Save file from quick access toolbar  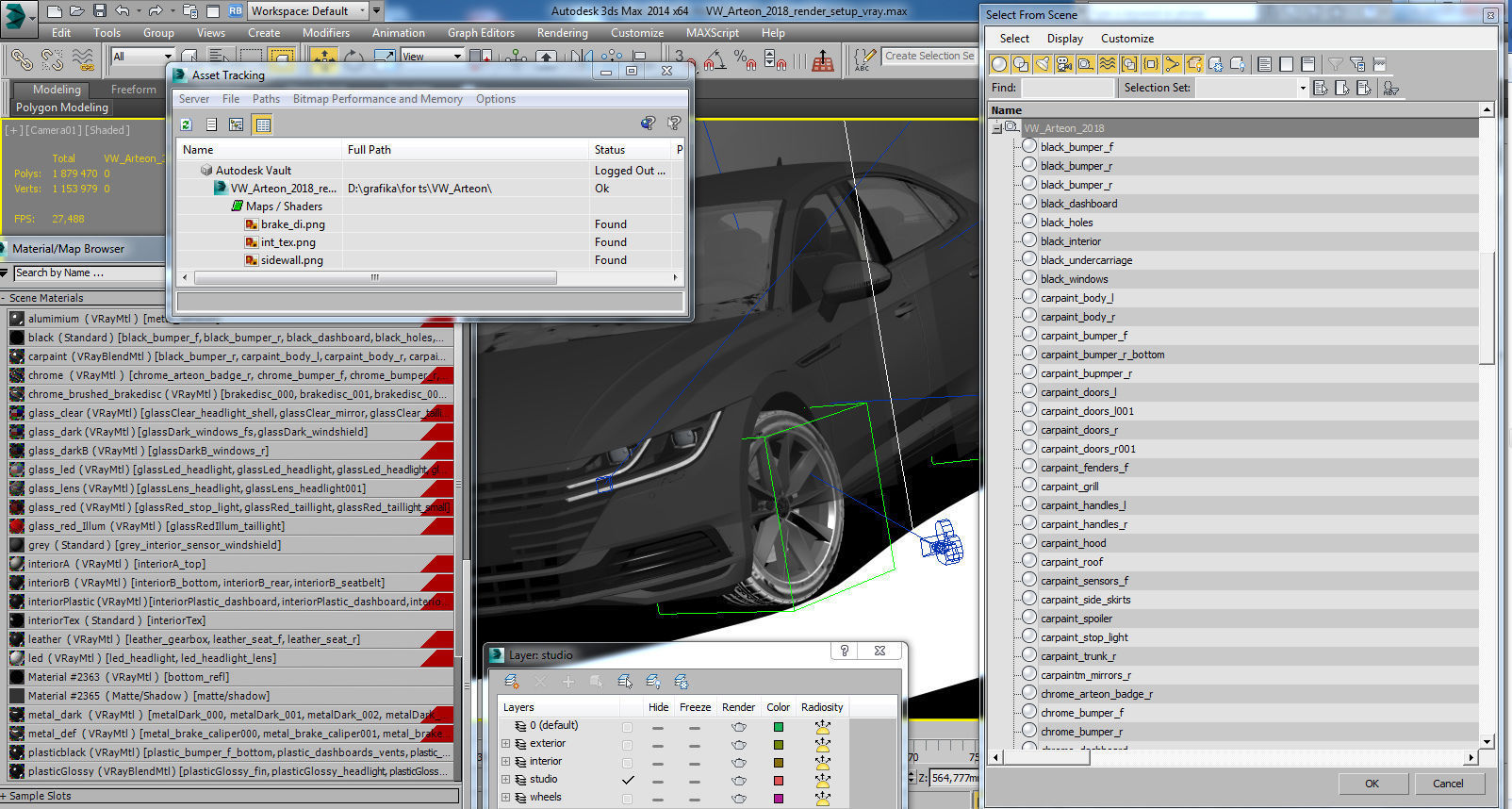click(100, 11)
